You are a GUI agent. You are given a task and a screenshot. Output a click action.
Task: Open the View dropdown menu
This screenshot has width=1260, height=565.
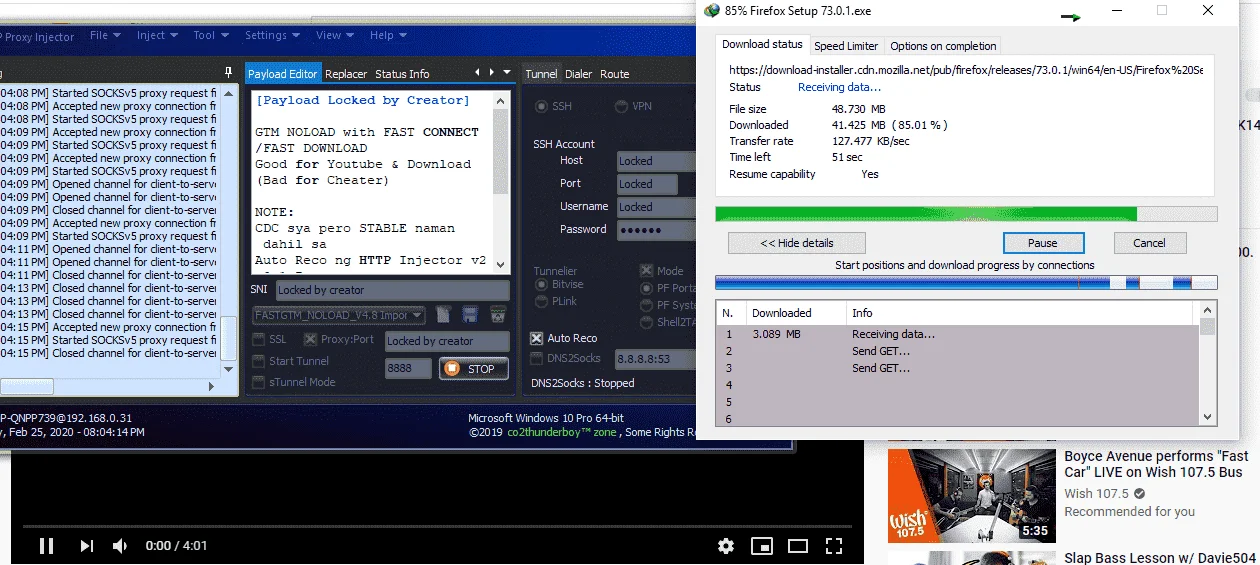tap(334, 35)
